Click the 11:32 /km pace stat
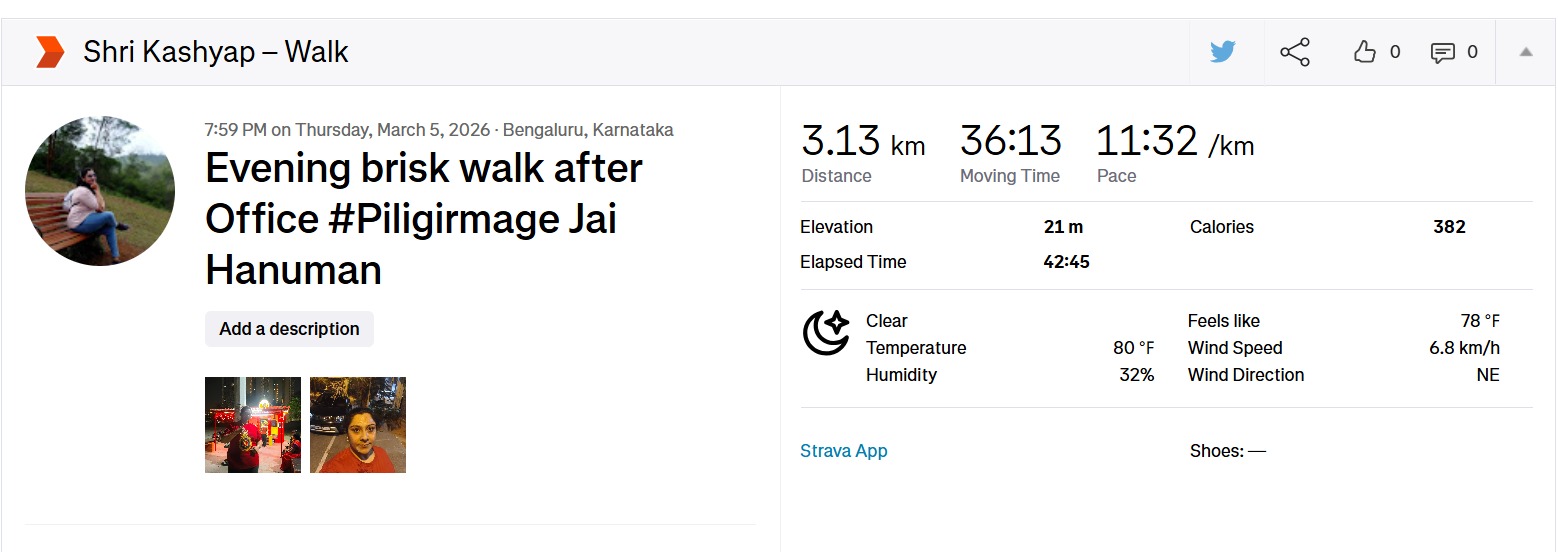1558x552 pixels. pos(1175,142)
